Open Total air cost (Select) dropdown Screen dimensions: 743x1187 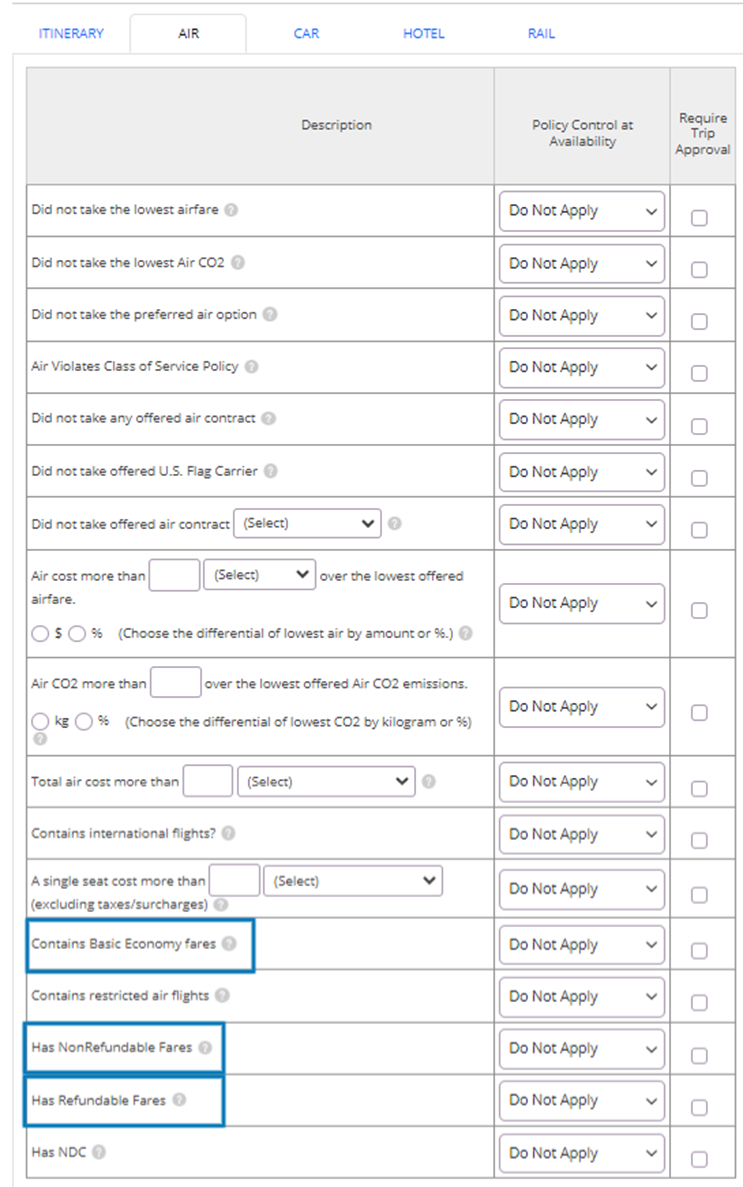point(326,781)
